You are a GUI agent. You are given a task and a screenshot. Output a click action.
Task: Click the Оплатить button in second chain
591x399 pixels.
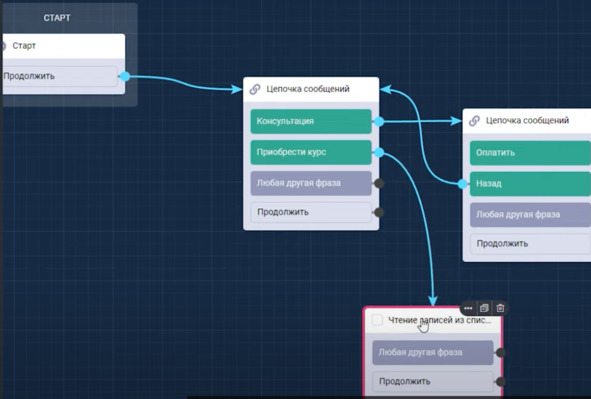coord(530,153)
